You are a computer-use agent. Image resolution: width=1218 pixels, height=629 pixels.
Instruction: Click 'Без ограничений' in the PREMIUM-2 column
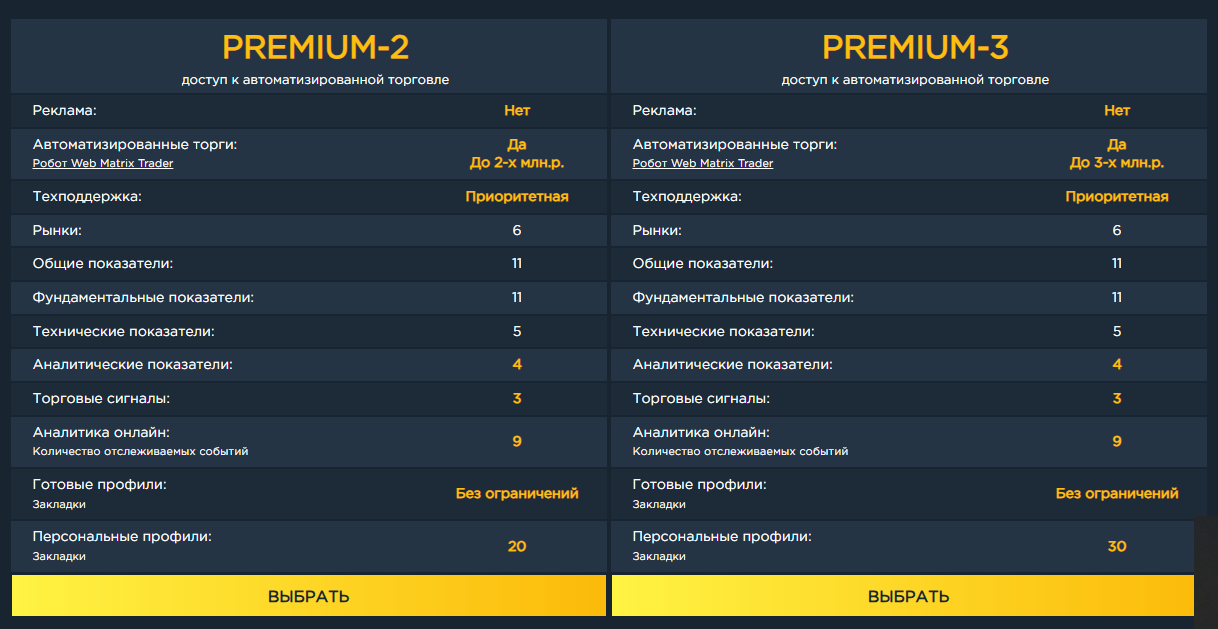coord(517,493)
